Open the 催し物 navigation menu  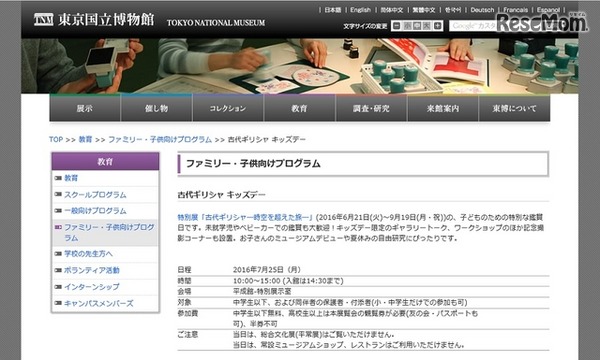point(157,108)
